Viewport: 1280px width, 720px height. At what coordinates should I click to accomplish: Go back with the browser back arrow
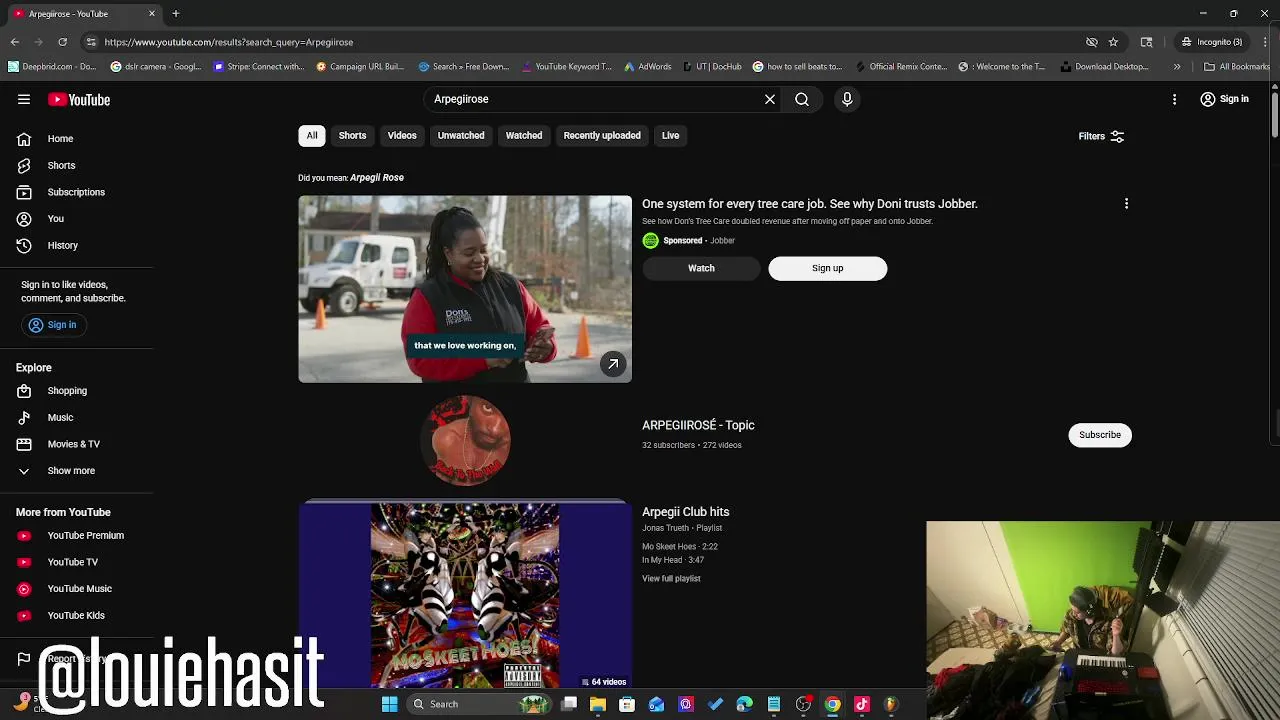click(15, 42)
